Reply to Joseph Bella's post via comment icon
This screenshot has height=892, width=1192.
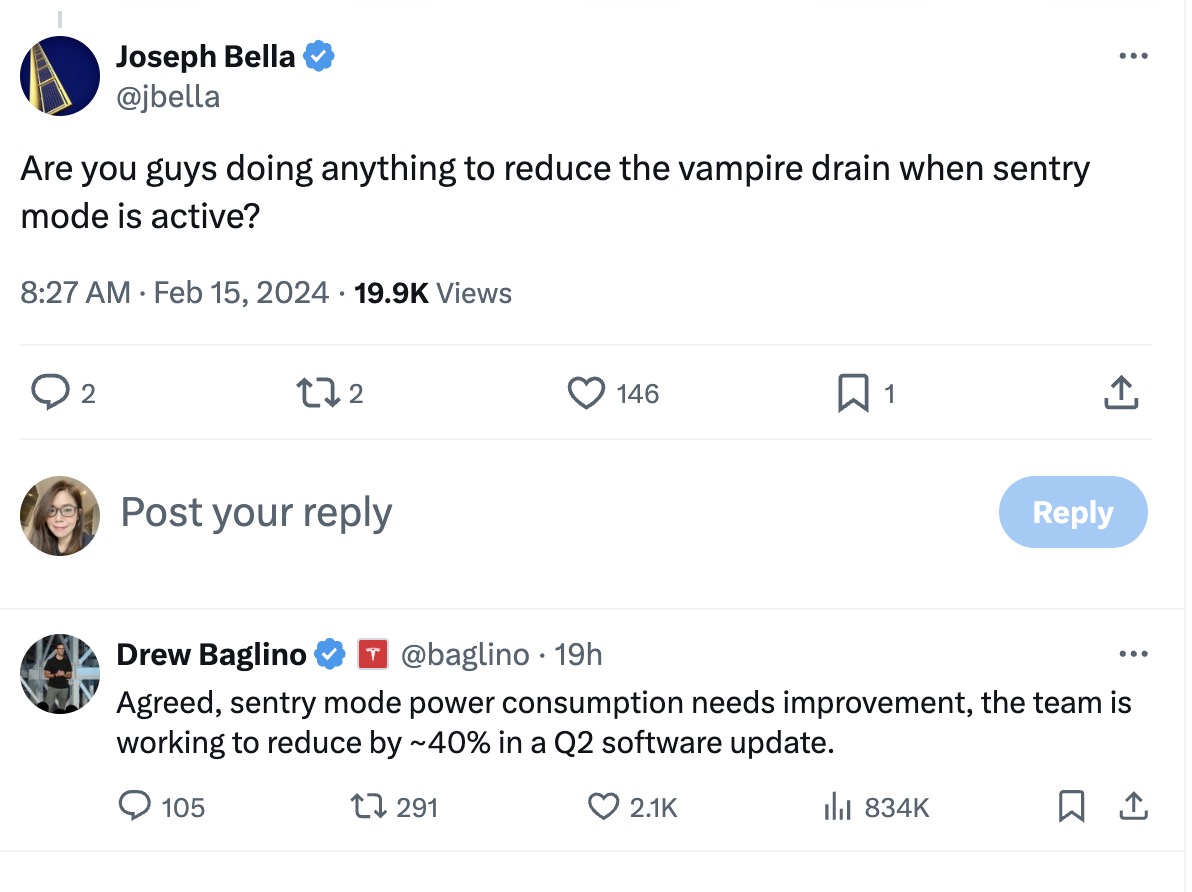[x=48, y=394]
